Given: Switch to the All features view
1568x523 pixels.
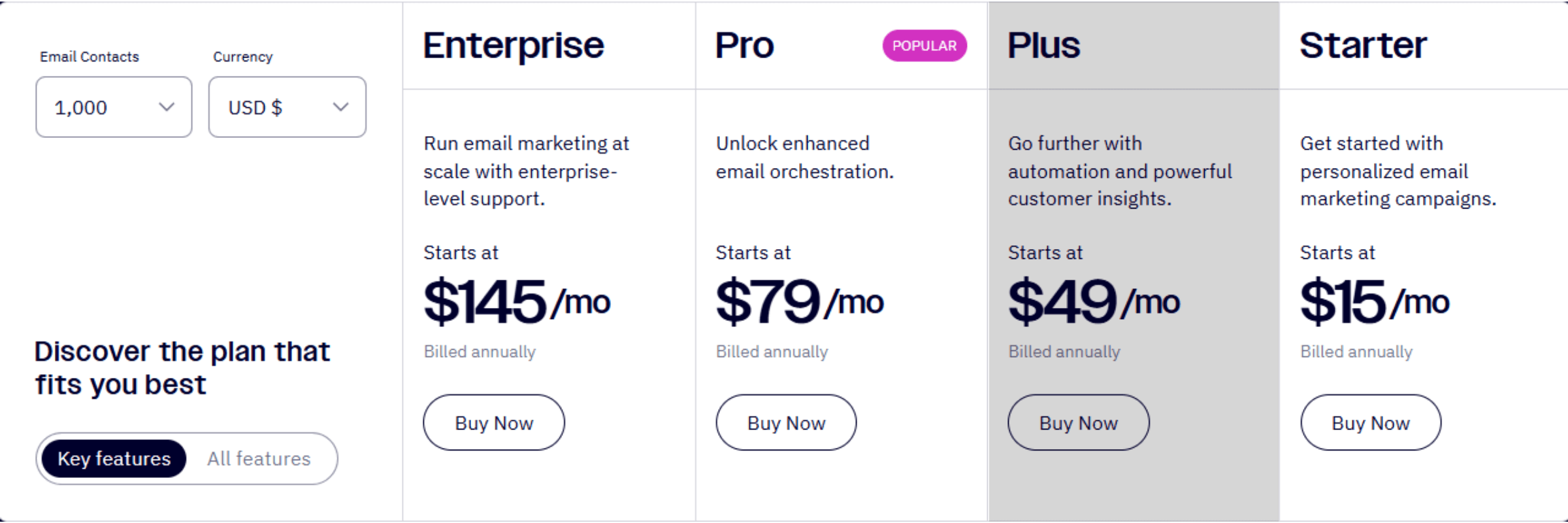Looking at the screenshot, I should pos(258,458).
